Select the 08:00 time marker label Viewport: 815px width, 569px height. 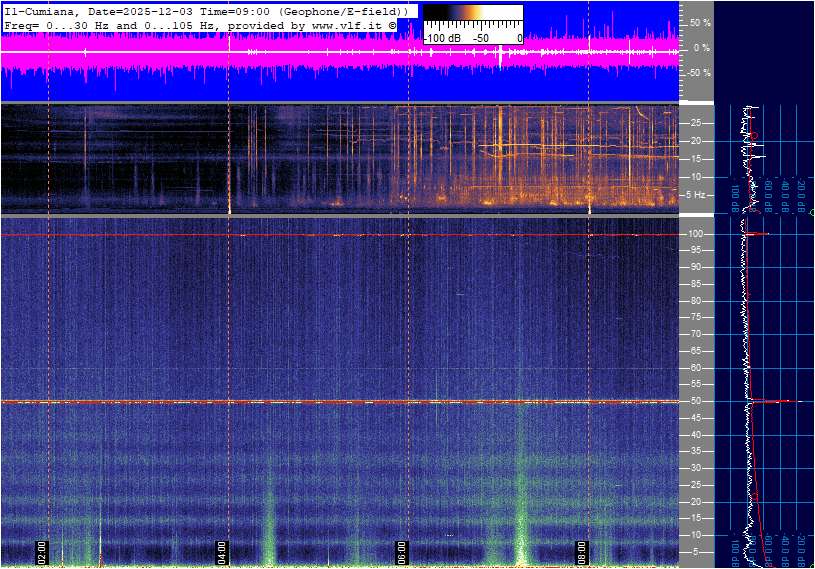pos(582,551)
